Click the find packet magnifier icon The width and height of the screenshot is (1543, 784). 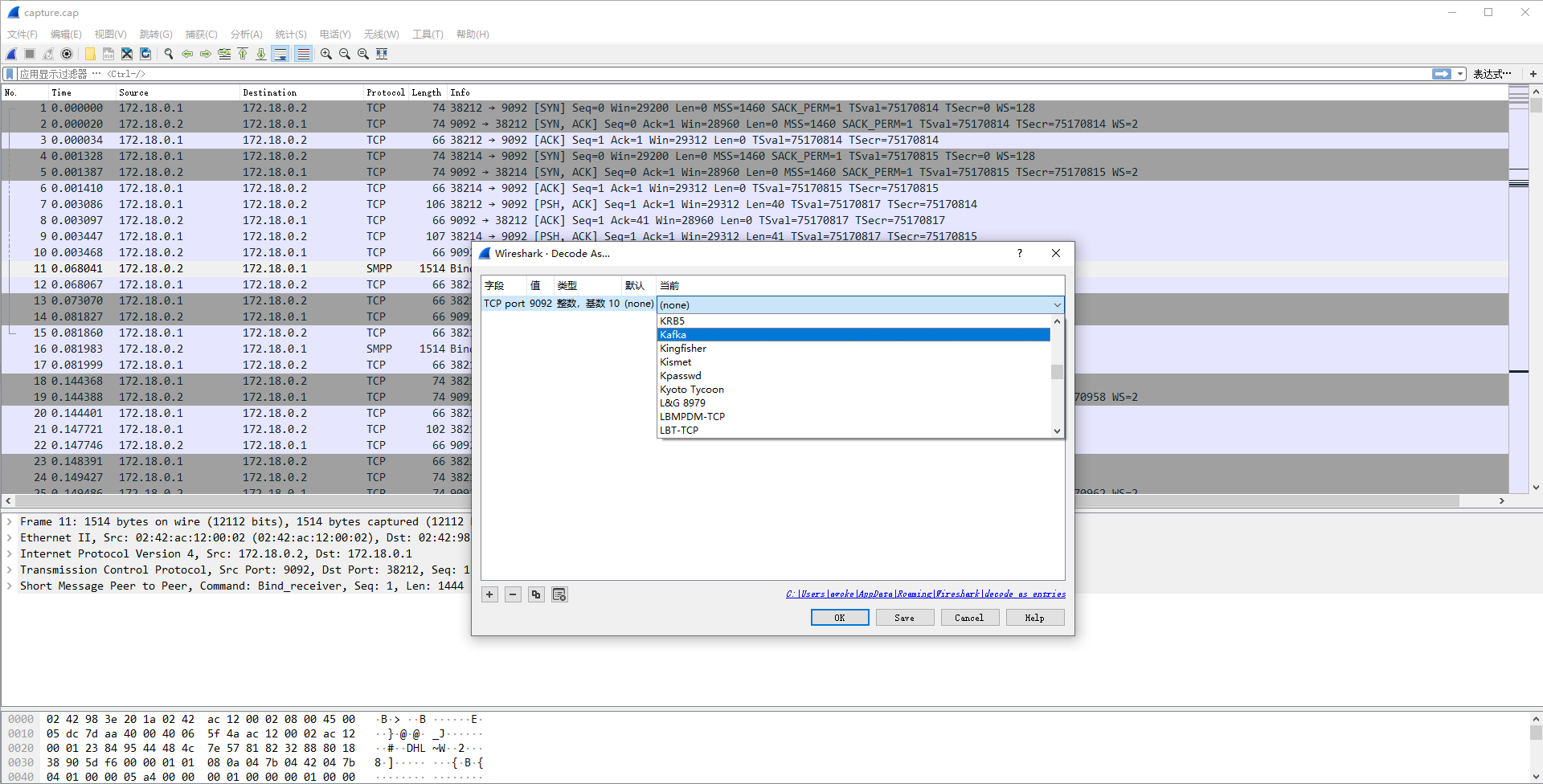[x=169, y=54]
